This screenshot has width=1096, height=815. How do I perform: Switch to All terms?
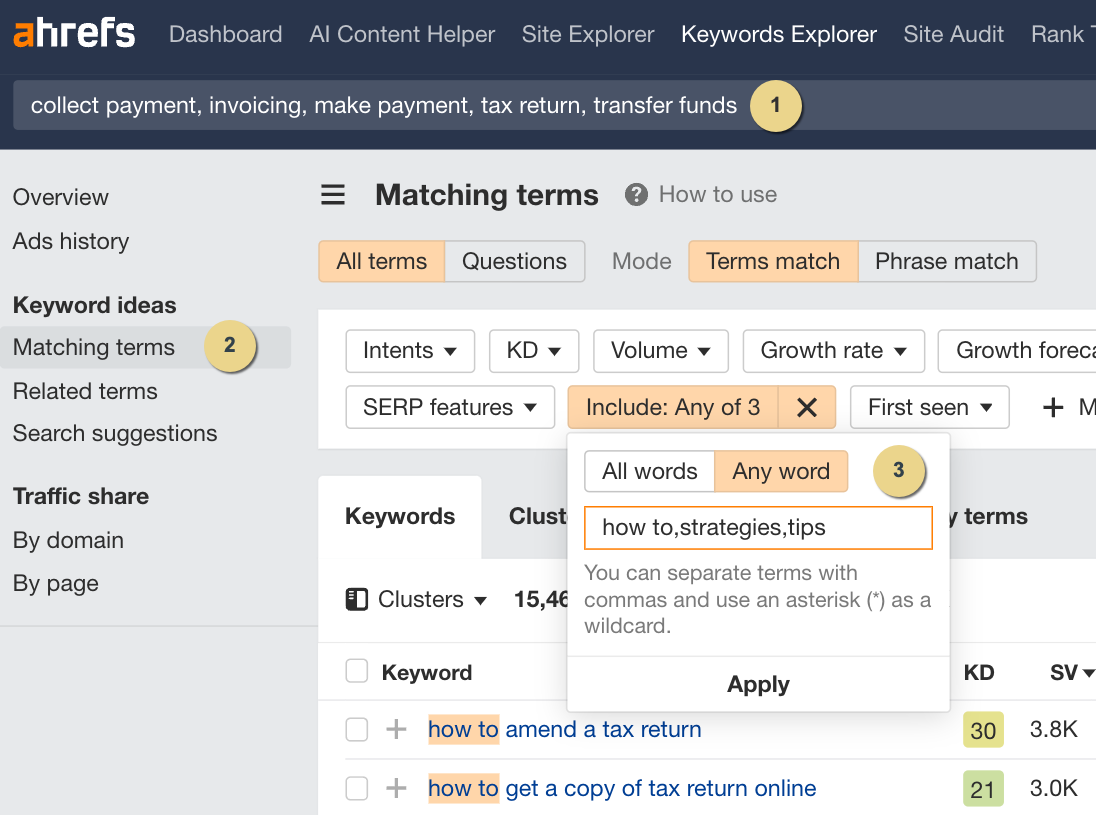(382, 261)
